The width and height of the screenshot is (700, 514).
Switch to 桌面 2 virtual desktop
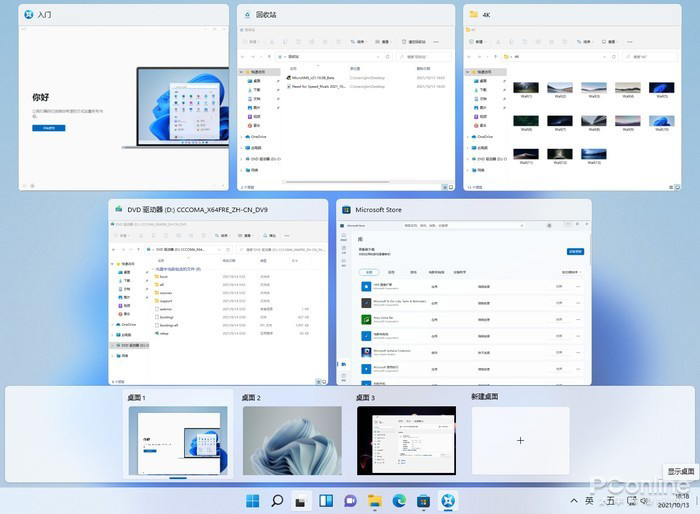click(292, 440)
